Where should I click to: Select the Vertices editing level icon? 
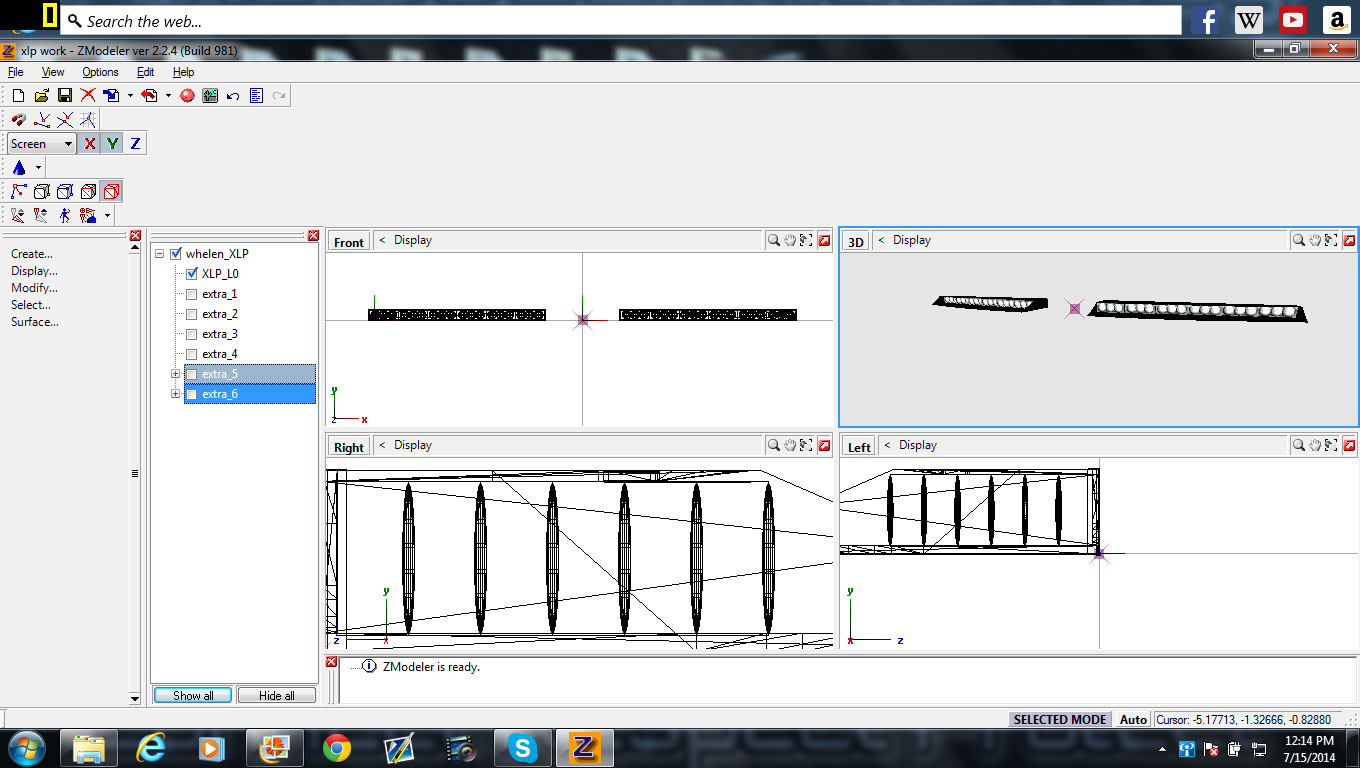18,191
